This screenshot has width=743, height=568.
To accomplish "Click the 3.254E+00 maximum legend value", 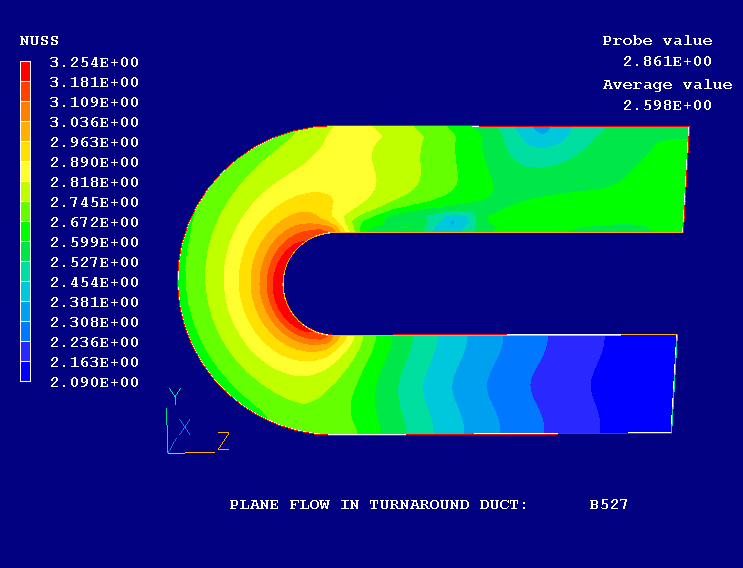I will [94, 62].
